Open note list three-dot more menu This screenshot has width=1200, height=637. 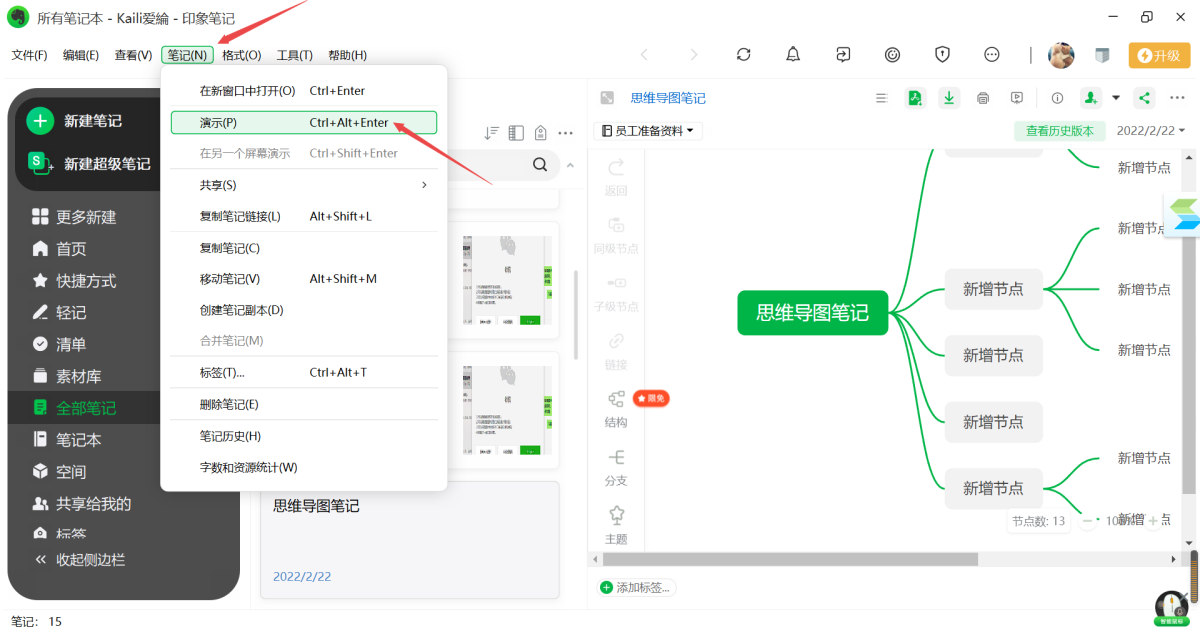(565, 133)
